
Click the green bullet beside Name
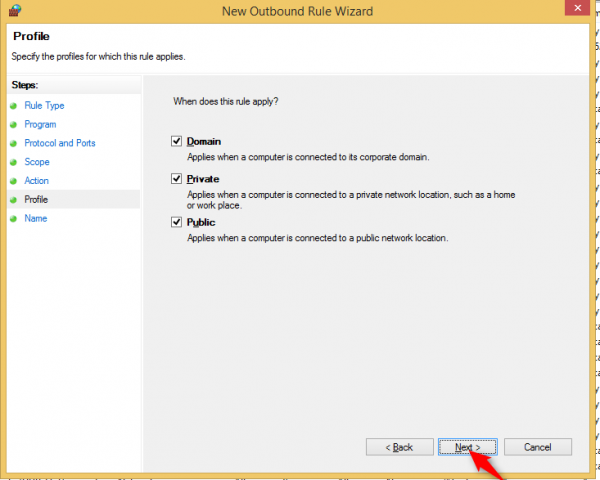(x=13, y=219)
